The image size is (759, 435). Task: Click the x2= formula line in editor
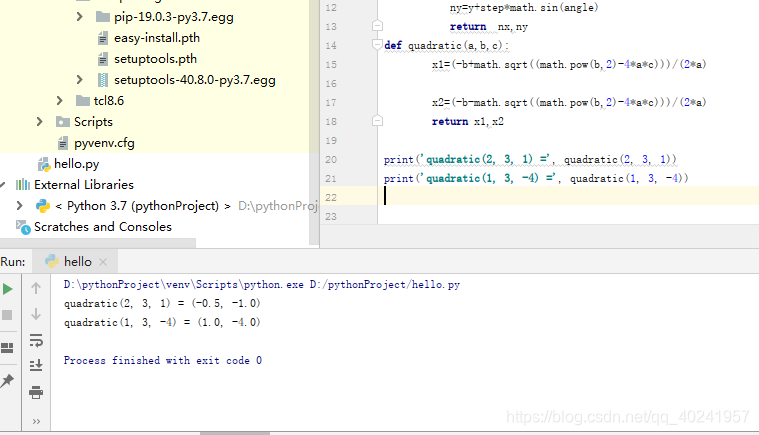coord(569,103)
